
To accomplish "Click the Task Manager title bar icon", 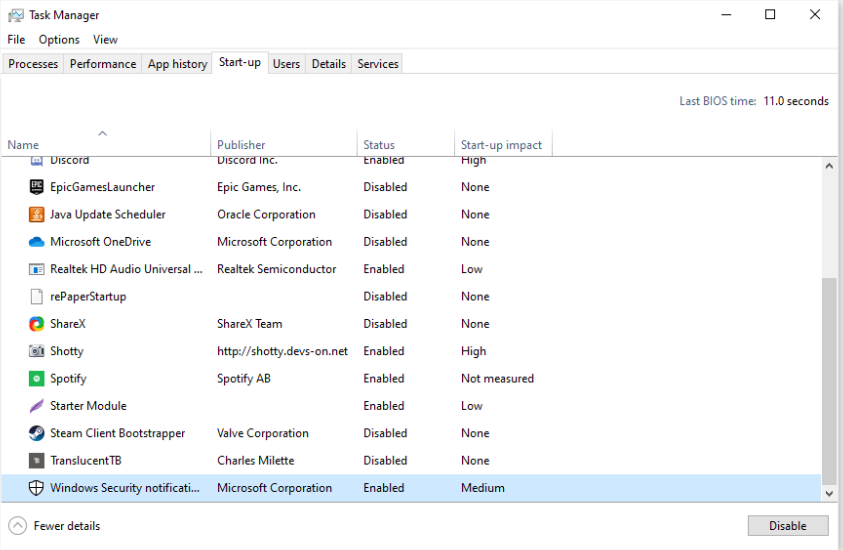I will 16,15.
